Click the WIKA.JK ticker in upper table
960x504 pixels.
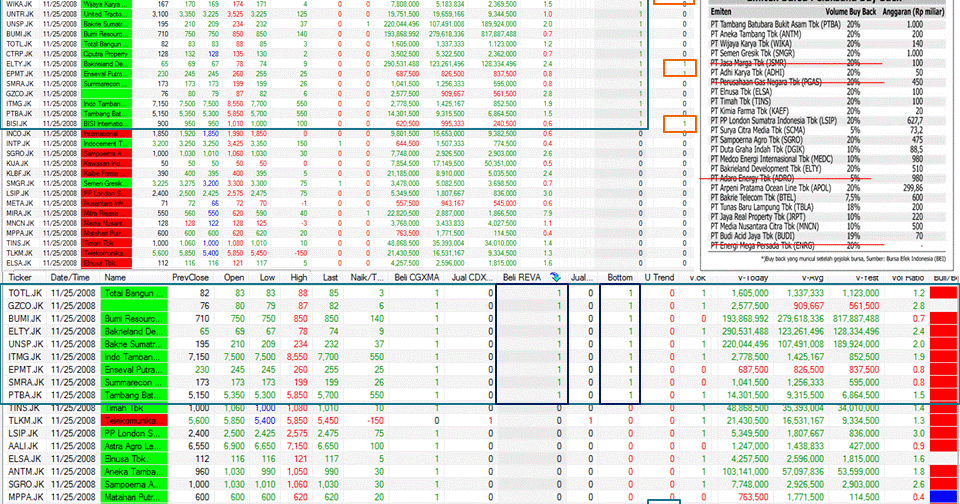tap(18, 4)
